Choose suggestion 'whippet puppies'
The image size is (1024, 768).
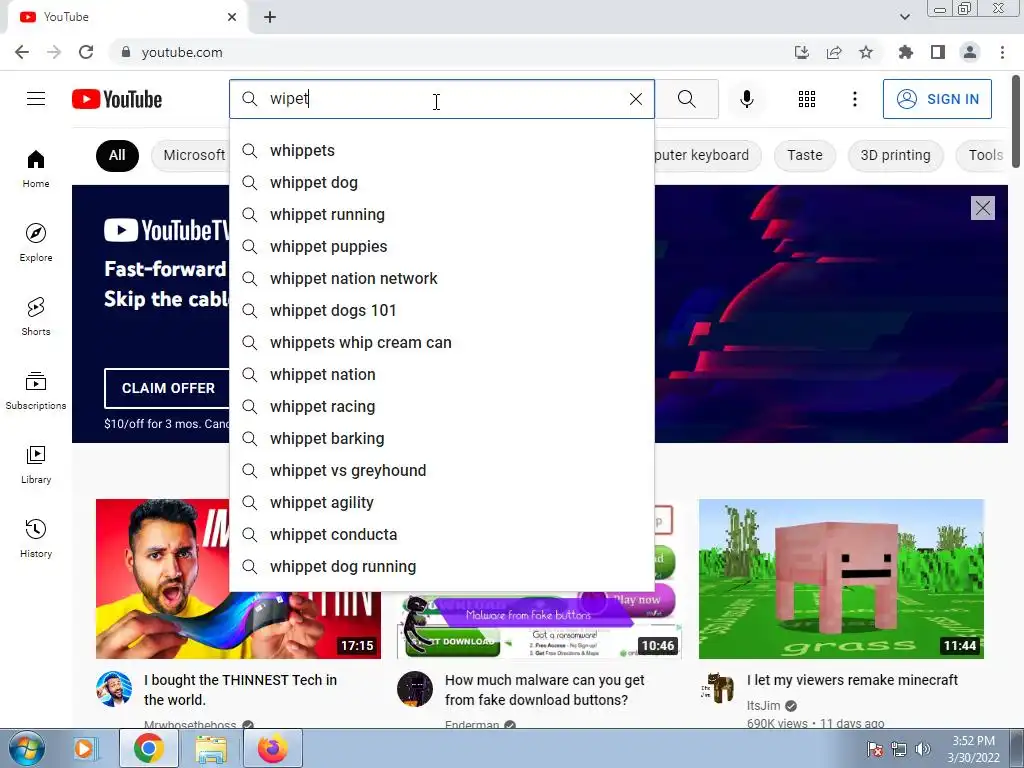coord(441,246)
